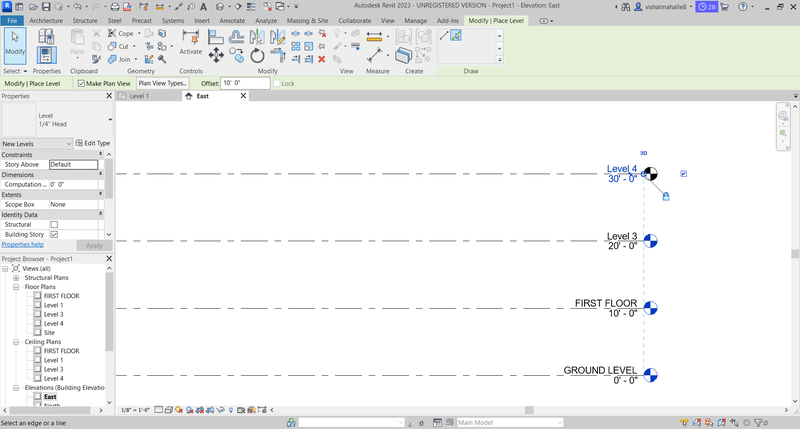This screenshot has height=429, width=800.
Task: Click the lock padlock icon near Level 4
Action: click(x=666, y=196)
